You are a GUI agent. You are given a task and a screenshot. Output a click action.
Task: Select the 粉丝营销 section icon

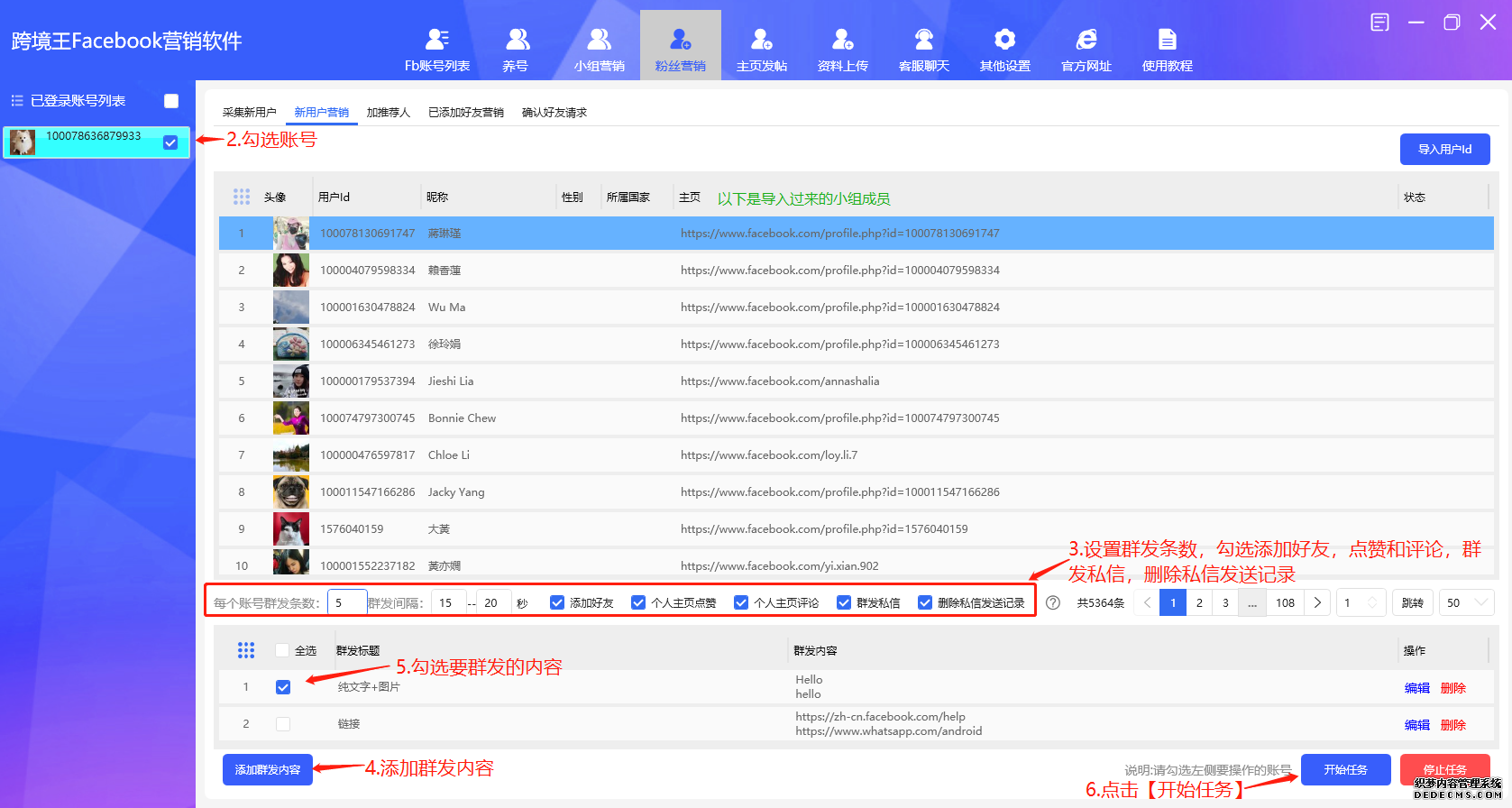click(x=681, y=40)
